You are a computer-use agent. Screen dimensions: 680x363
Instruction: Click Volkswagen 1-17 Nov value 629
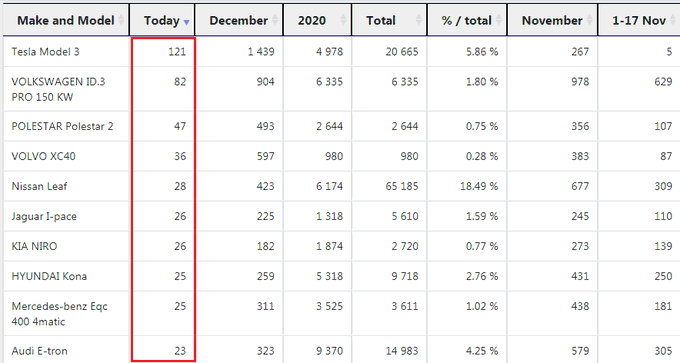pos(663,82)
